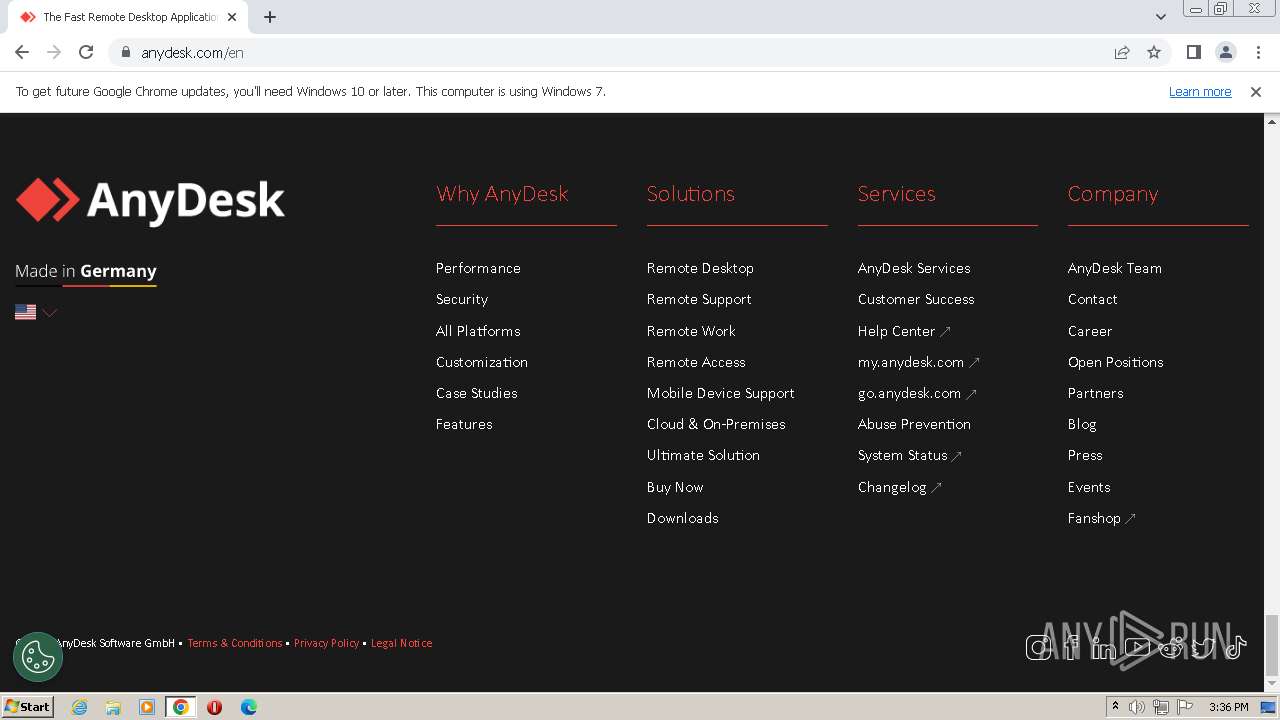
Task: Open the Twitter social icon
Action: click(x=1203, y=647)
